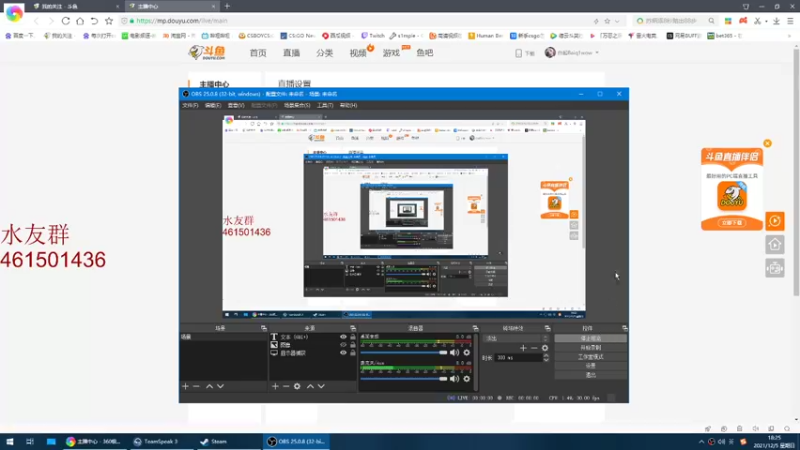Go to browser home page icon
800x450 pixels.
click(80, 21)
